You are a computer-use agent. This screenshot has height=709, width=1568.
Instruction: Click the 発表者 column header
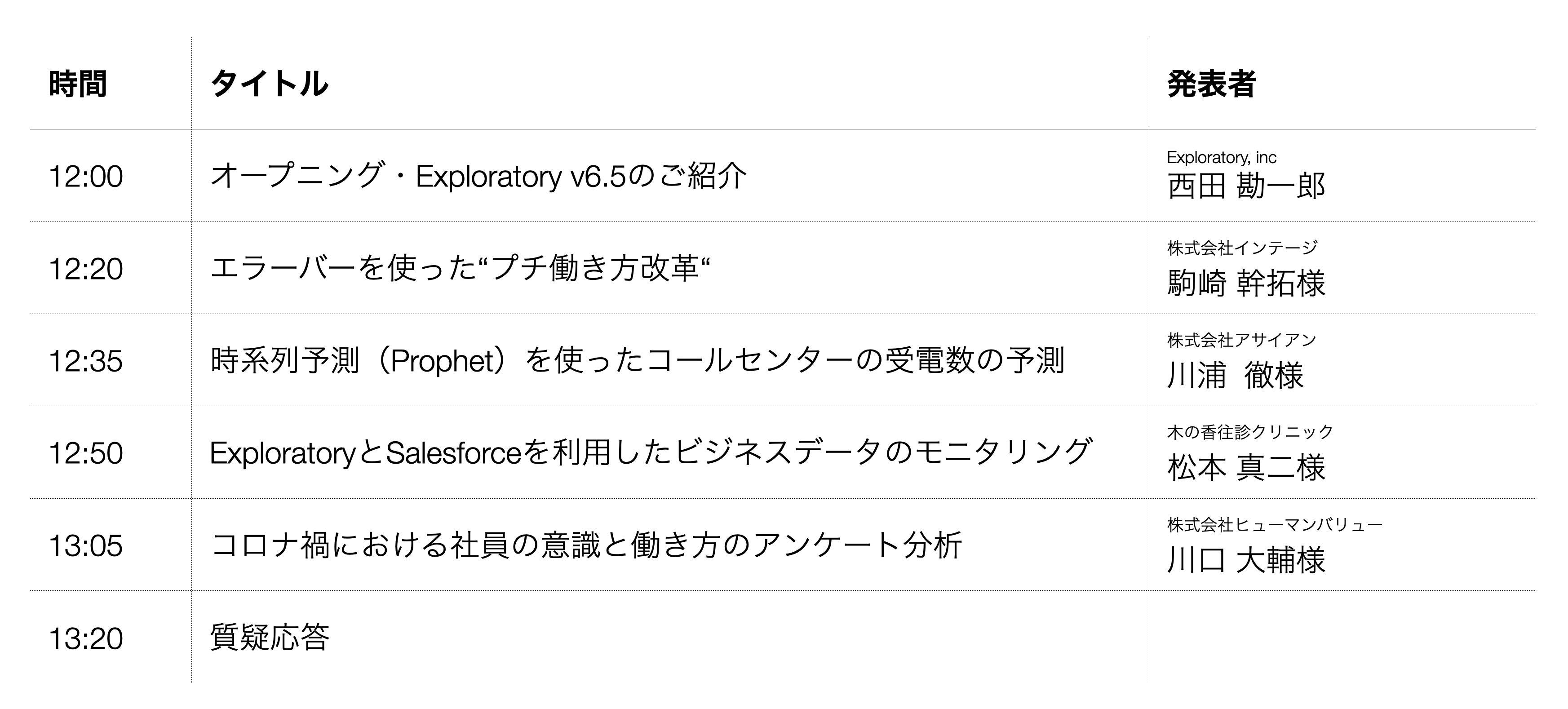(x=1211, y=84)
